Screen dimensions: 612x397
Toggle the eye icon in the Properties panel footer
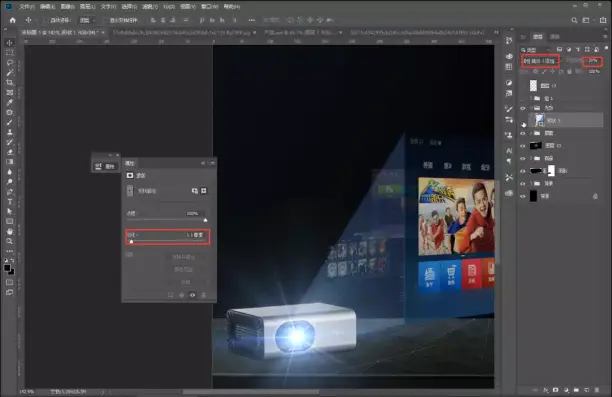(x=192, y=295)
